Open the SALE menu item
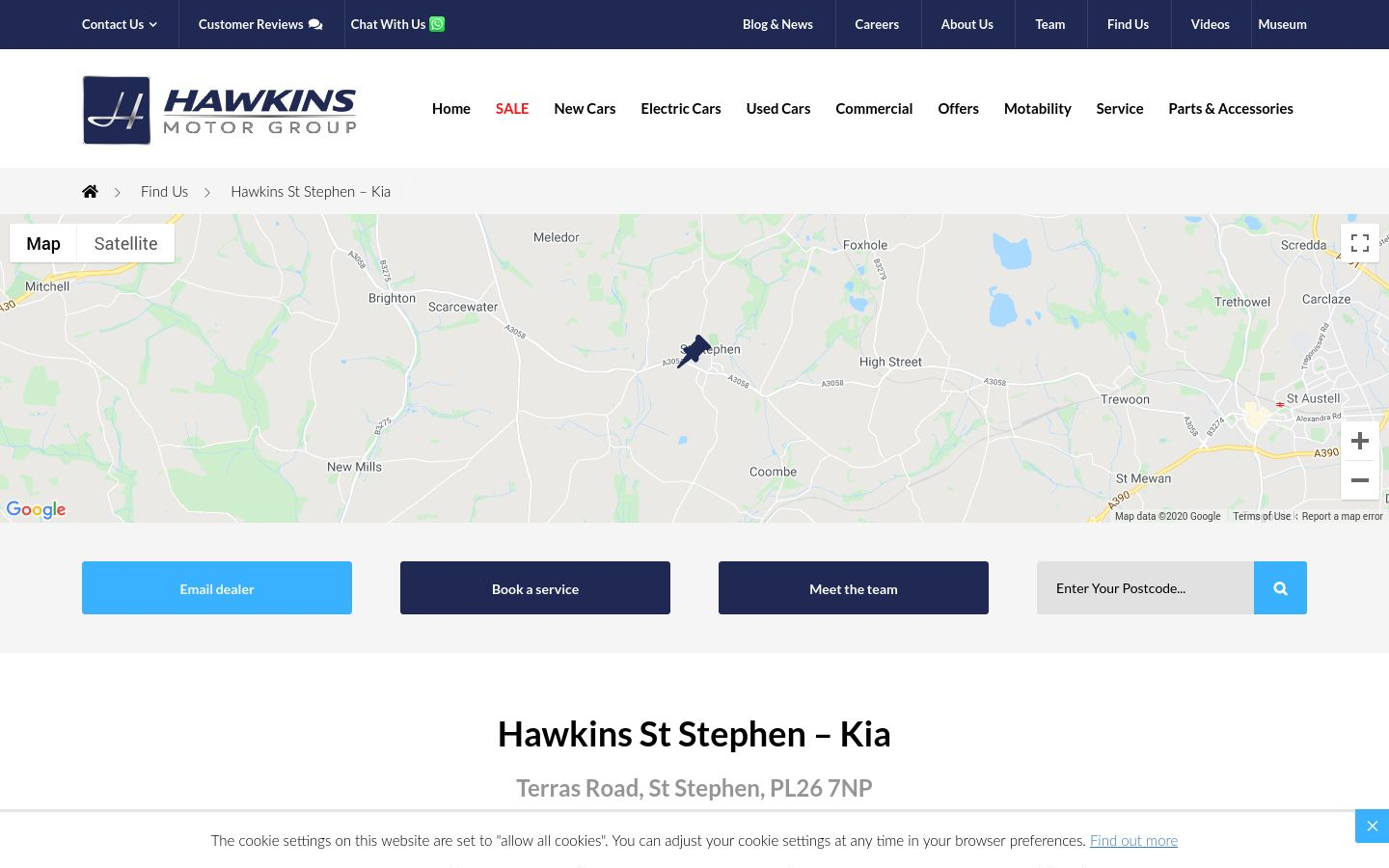 point(512,108)
